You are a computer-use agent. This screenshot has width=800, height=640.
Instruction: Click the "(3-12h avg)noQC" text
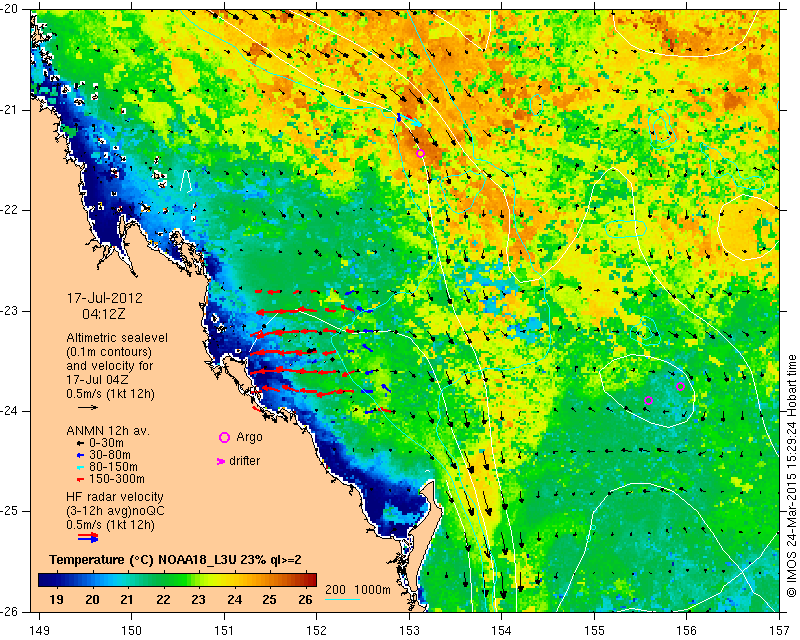pos(115,511)
